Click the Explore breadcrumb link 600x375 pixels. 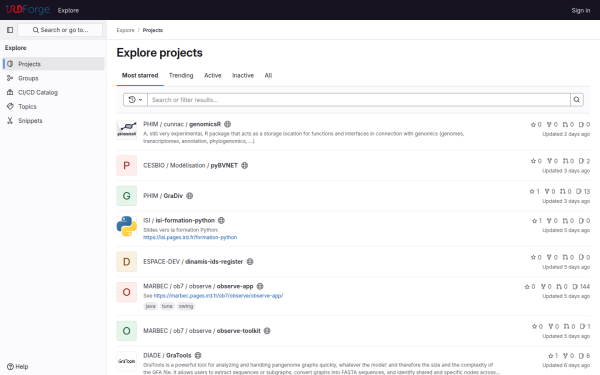126,30
